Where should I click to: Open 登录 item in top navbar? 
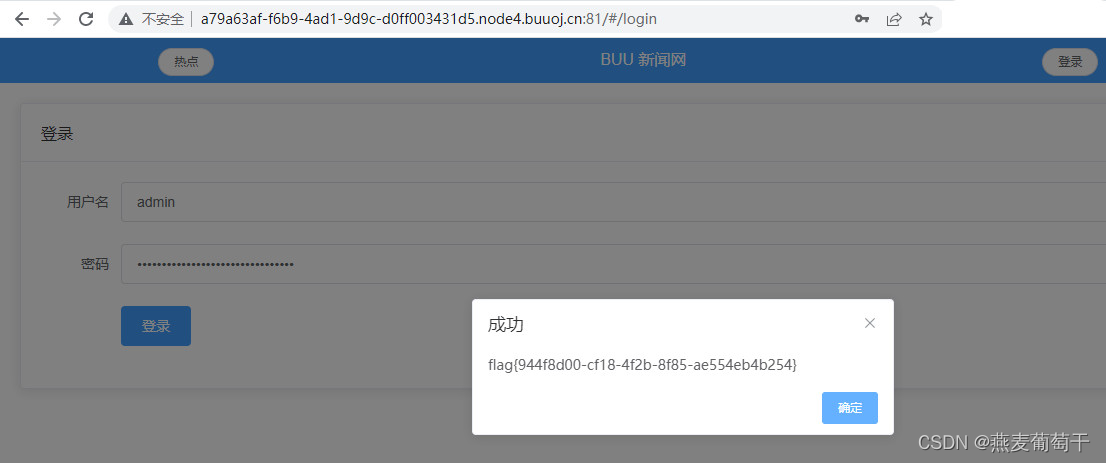(1069, 61)
